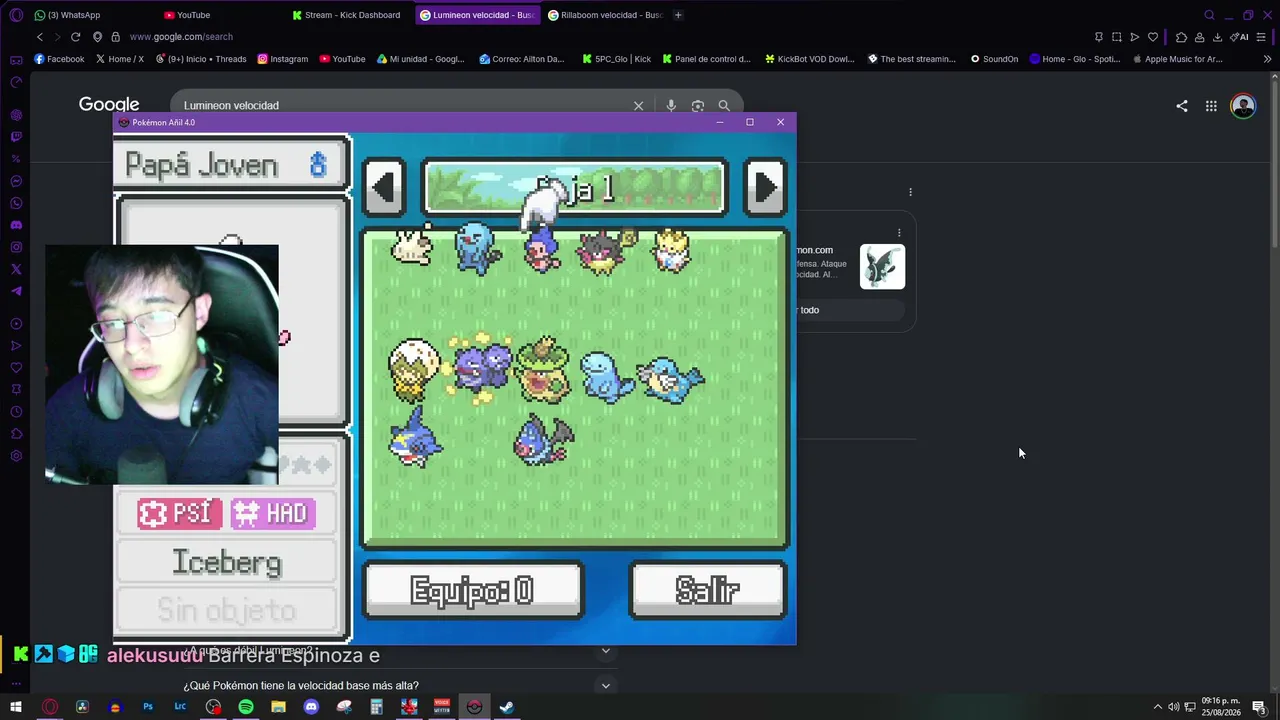Select the Ludicolo sprite in the box
The image size is (1280, 720).
pyautogui.click(x=543, y=368)
